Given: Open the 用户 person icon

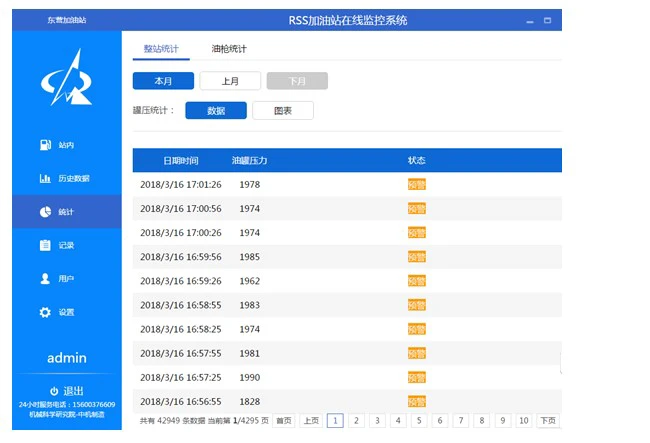Looking at the screenshot, I should pyautogui.click(x=45, y=278).
